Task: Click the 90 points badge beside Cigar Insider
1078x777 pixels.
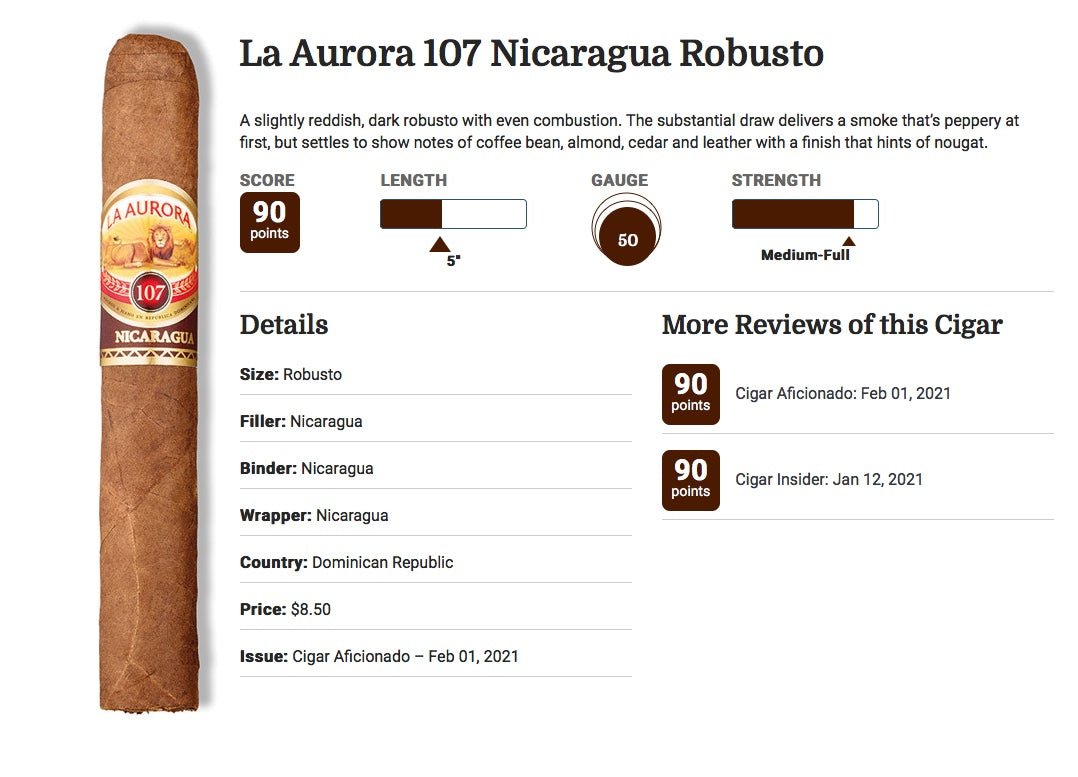Action: click(691, 480)
